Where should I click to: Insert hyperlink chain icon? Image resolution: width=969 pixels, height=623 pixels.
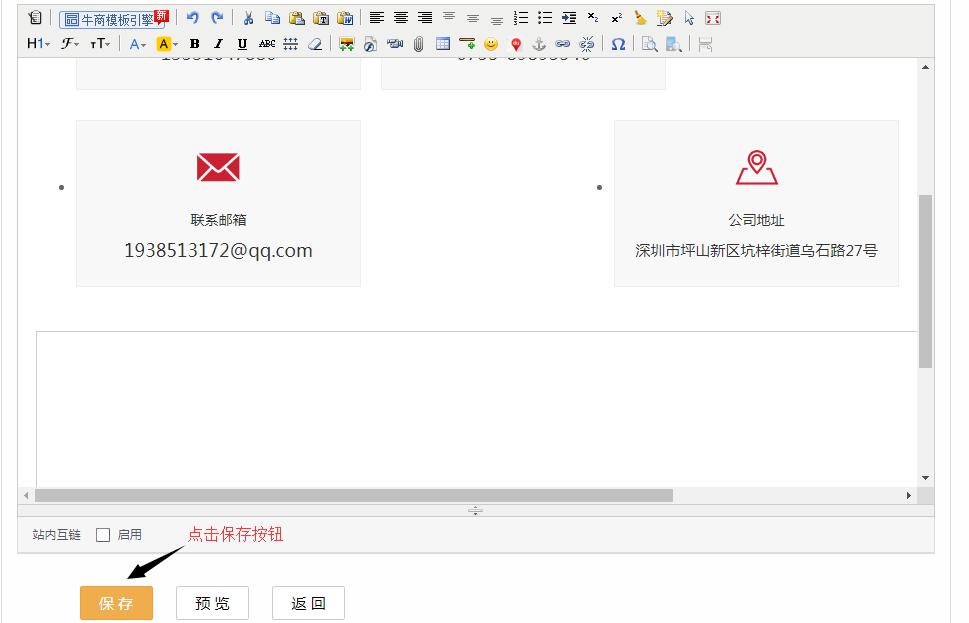[562, 43]
